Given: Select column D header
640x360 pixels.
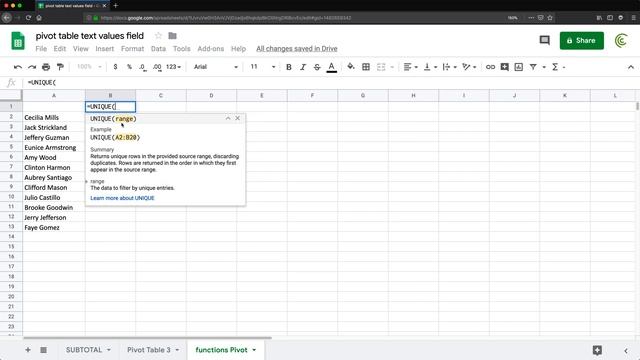Looking at the screenshot, I should coord(211,96).
